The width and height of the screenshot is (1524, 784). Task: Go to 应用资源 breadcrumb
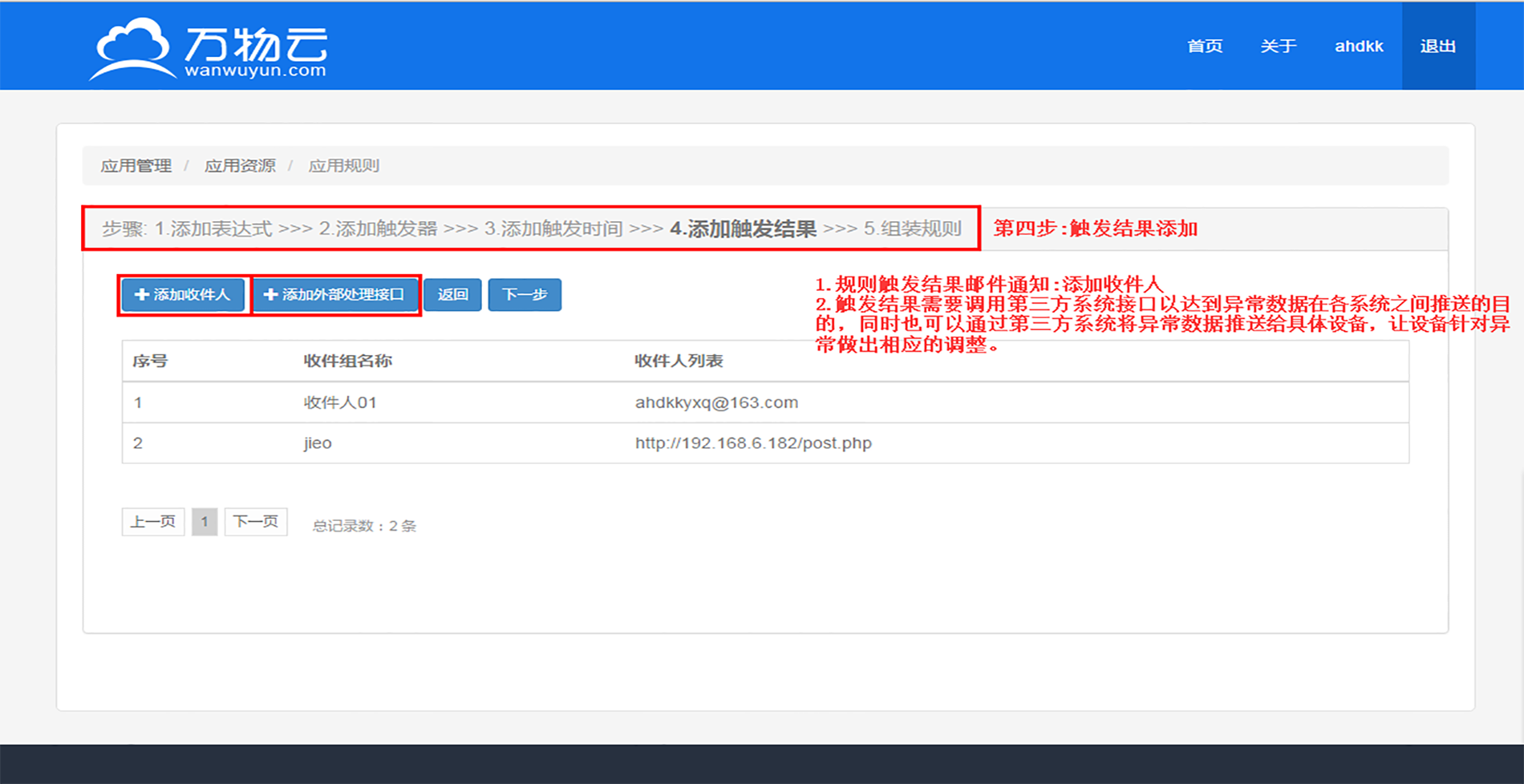click(240, 166)
